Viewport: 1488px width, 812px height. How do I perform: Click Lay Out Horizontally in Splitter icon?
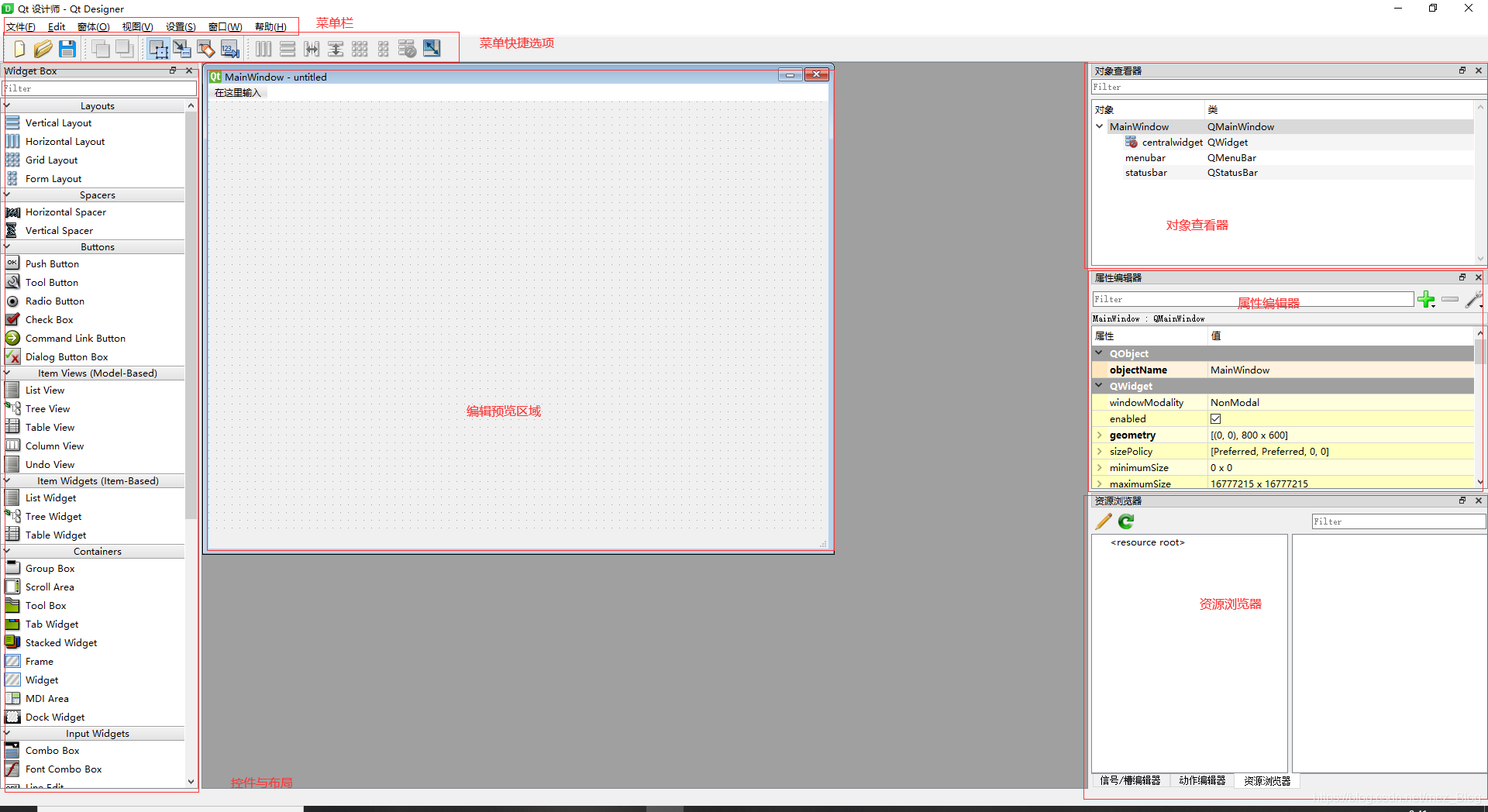[312, 49]
